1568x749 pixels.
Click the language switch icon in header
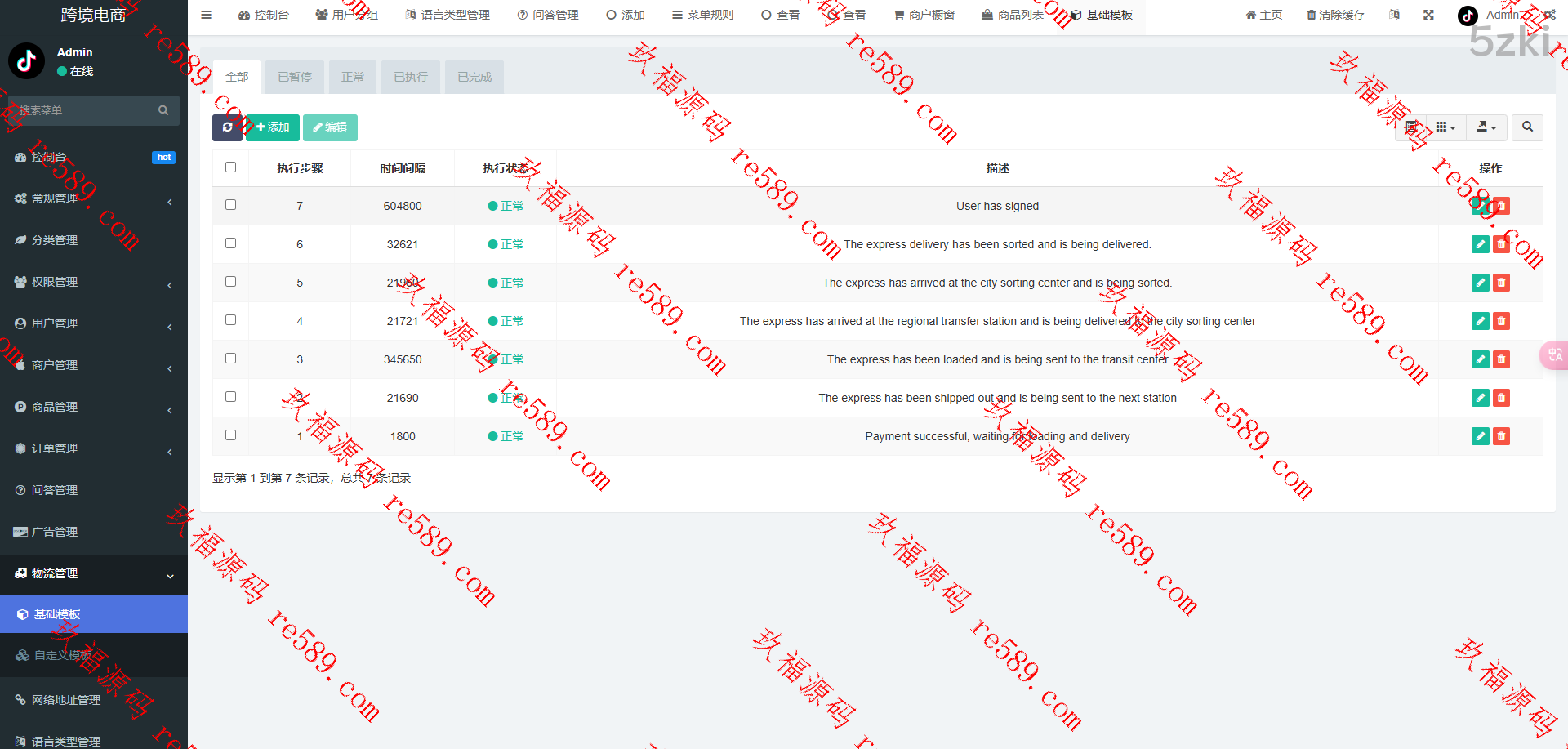(x=1394, y=15)
